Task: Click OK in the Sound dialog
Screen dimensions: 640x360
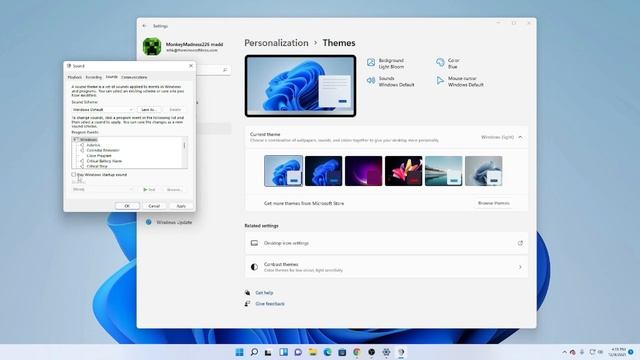Action: [x=127, y=206]
